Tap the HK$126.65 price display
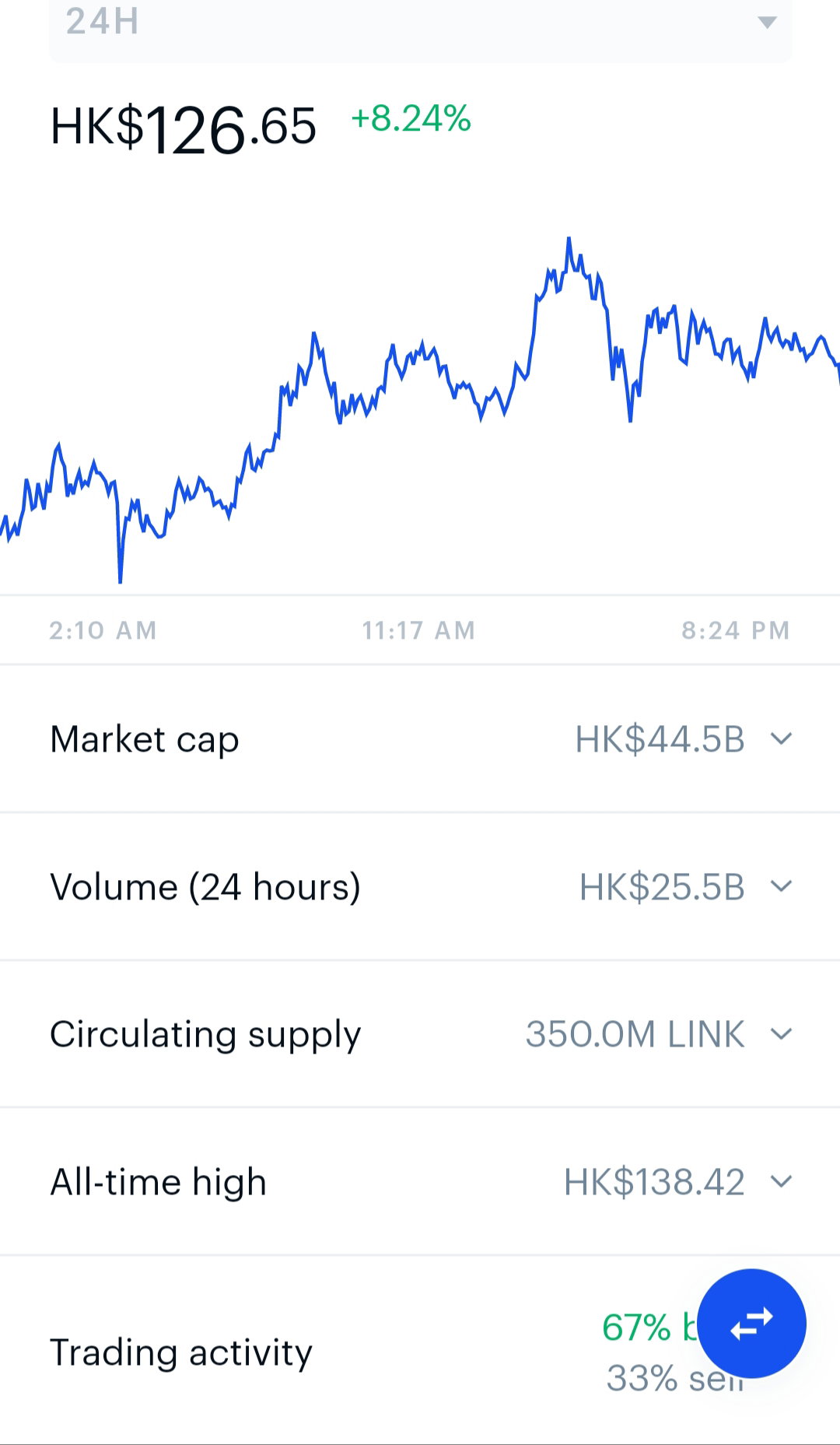 [x=184, y=128]
